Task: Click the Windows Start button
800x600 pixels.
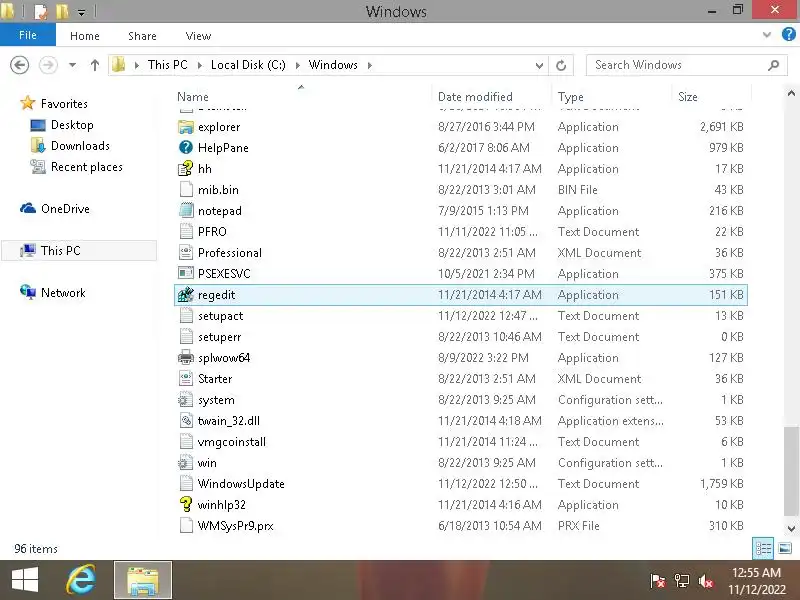Action: tap(24, 580)
